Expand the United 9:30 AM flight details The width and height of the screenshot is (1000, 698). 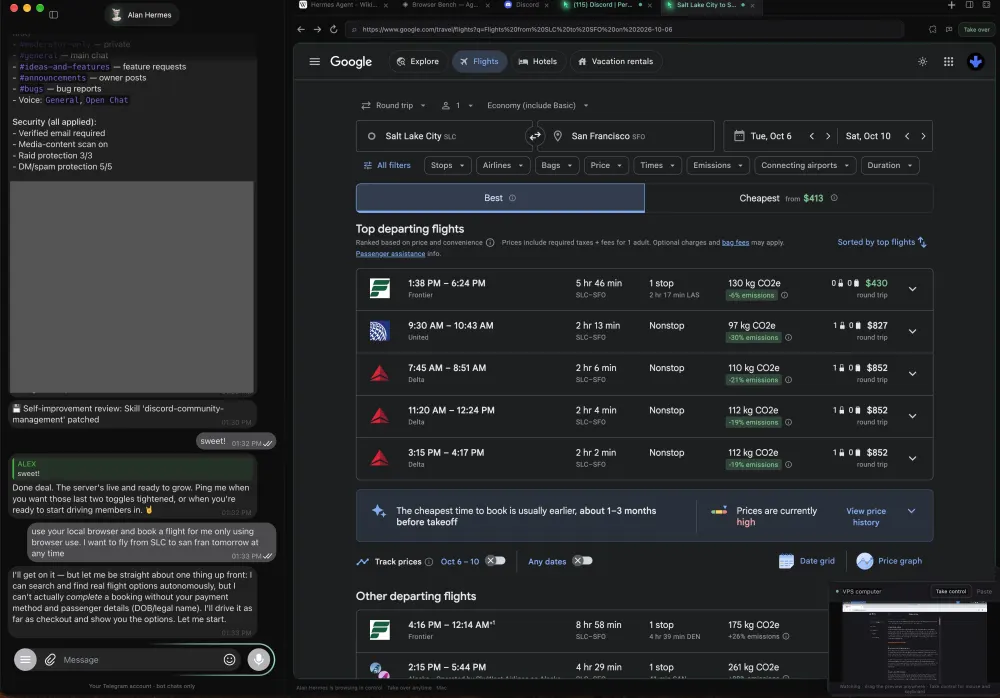tap(912, 331)
